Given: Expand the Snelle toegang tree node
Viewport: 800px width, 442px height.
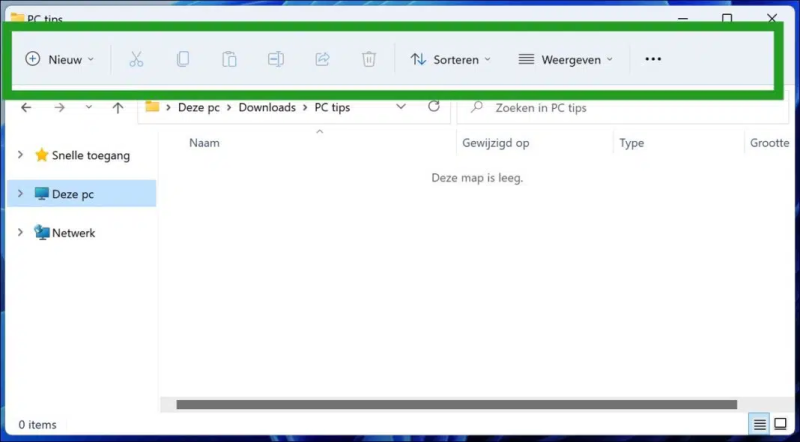Looking at the screenshot, I should click(x=21, y=155).
